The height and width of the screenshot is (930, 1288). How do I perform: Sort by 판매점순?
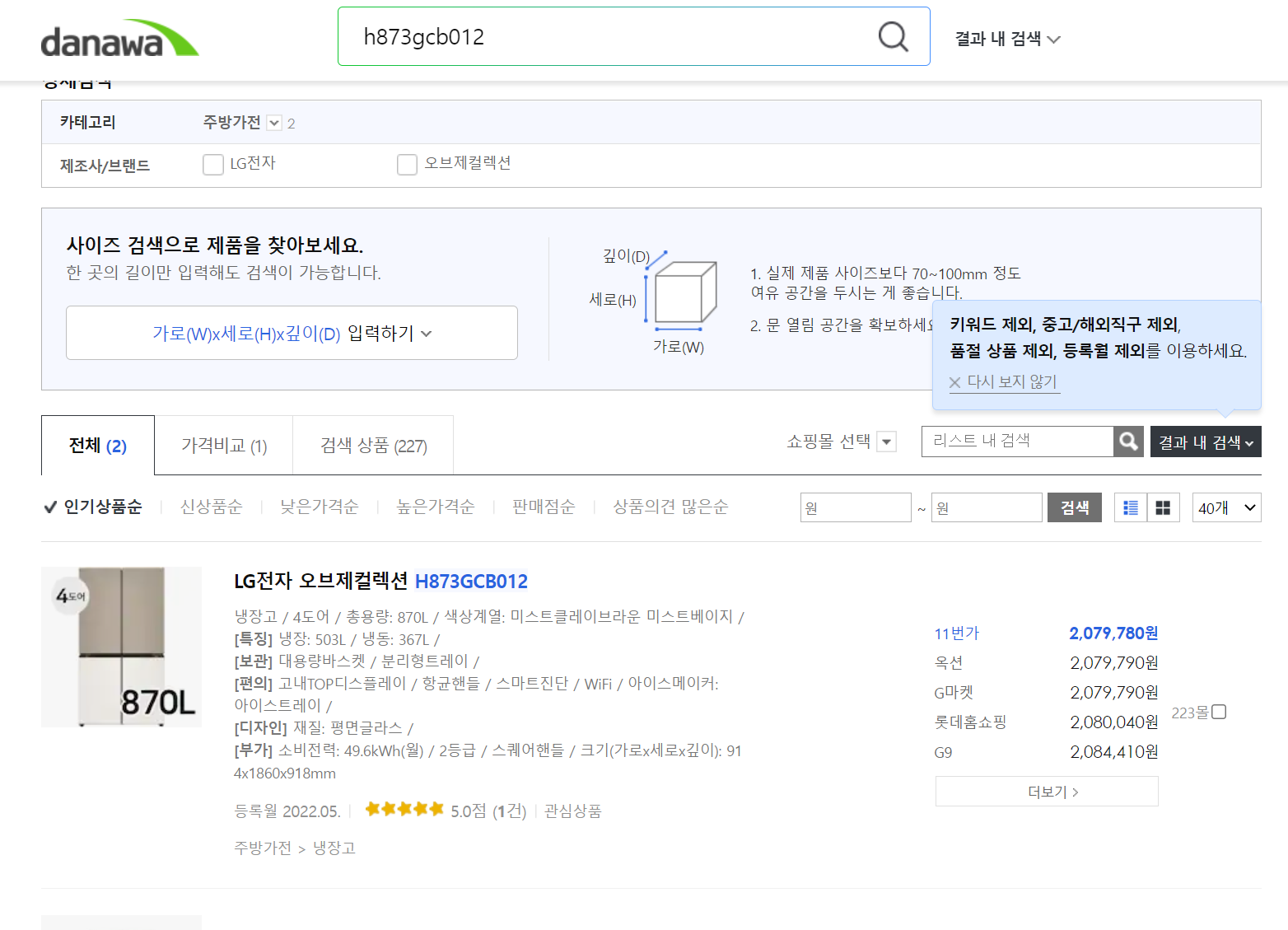(x=544, y=507)
